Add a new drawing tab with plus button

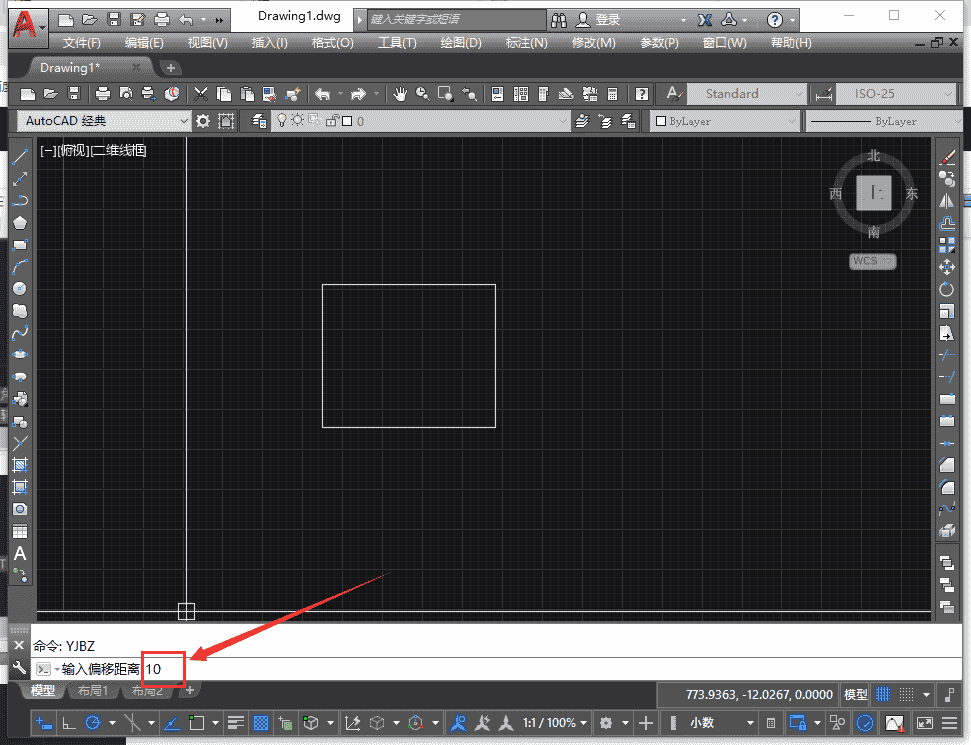tap(171, 68)
